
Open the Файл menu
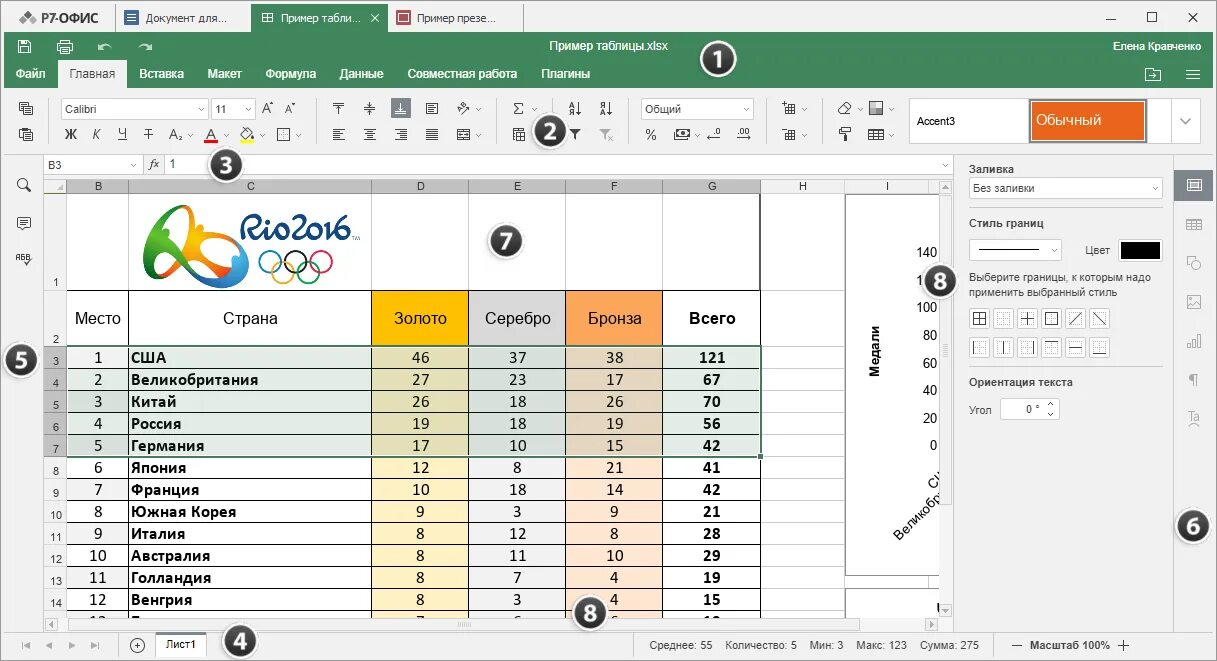30,74
